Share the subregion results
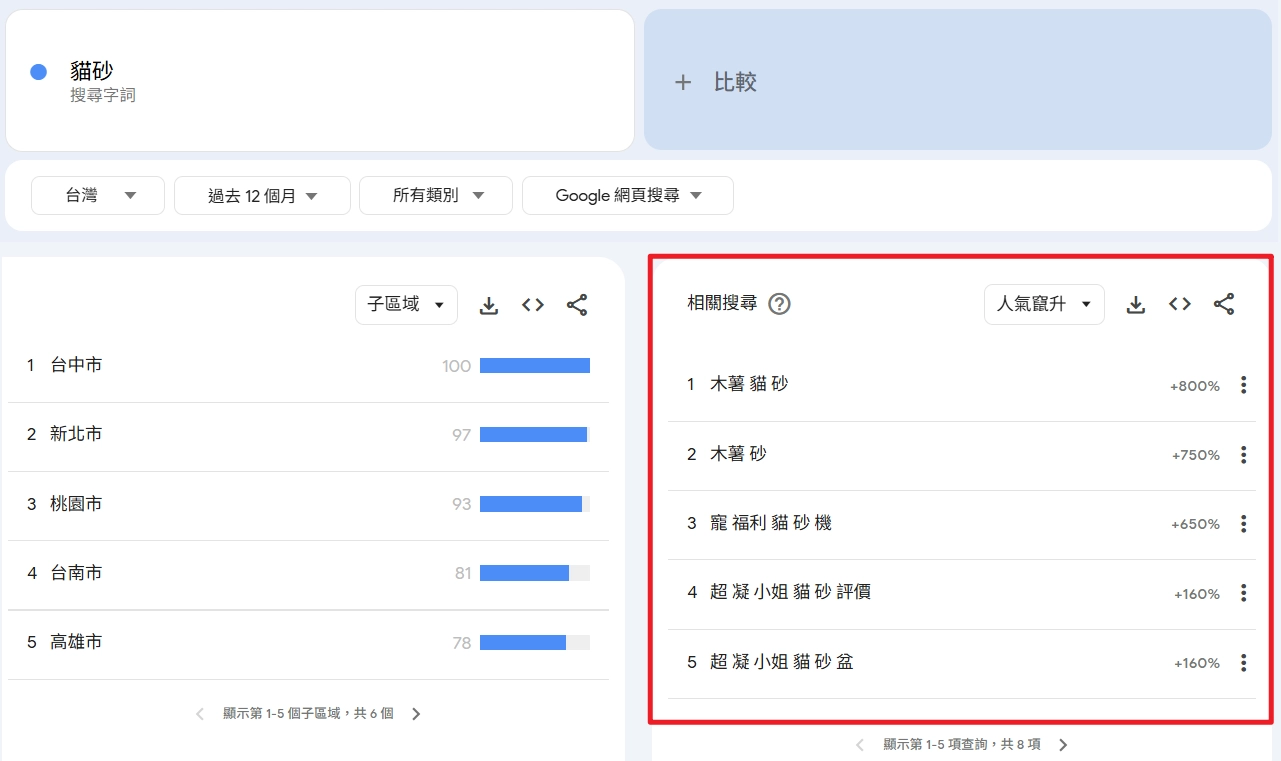The width and height of the screenshot is (1281, 761). [x=577, y=305]
